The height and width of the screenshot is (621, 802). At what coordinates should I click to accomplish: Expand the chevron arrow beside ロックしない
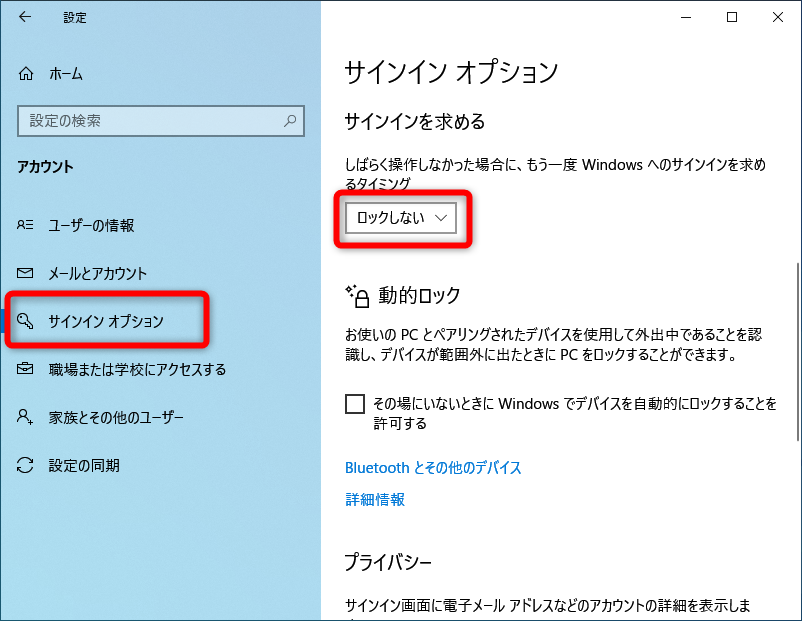click(x=441, y=218)
